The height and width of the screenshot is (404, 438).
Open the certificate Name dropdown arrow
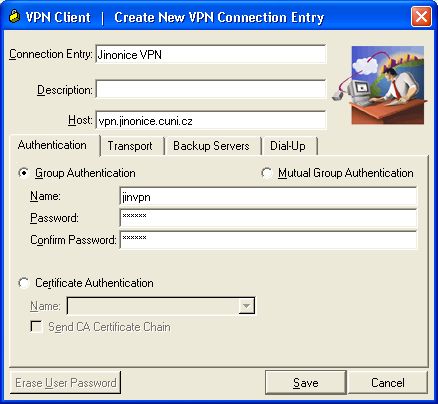pyautogui.click(x=247, y=306)
